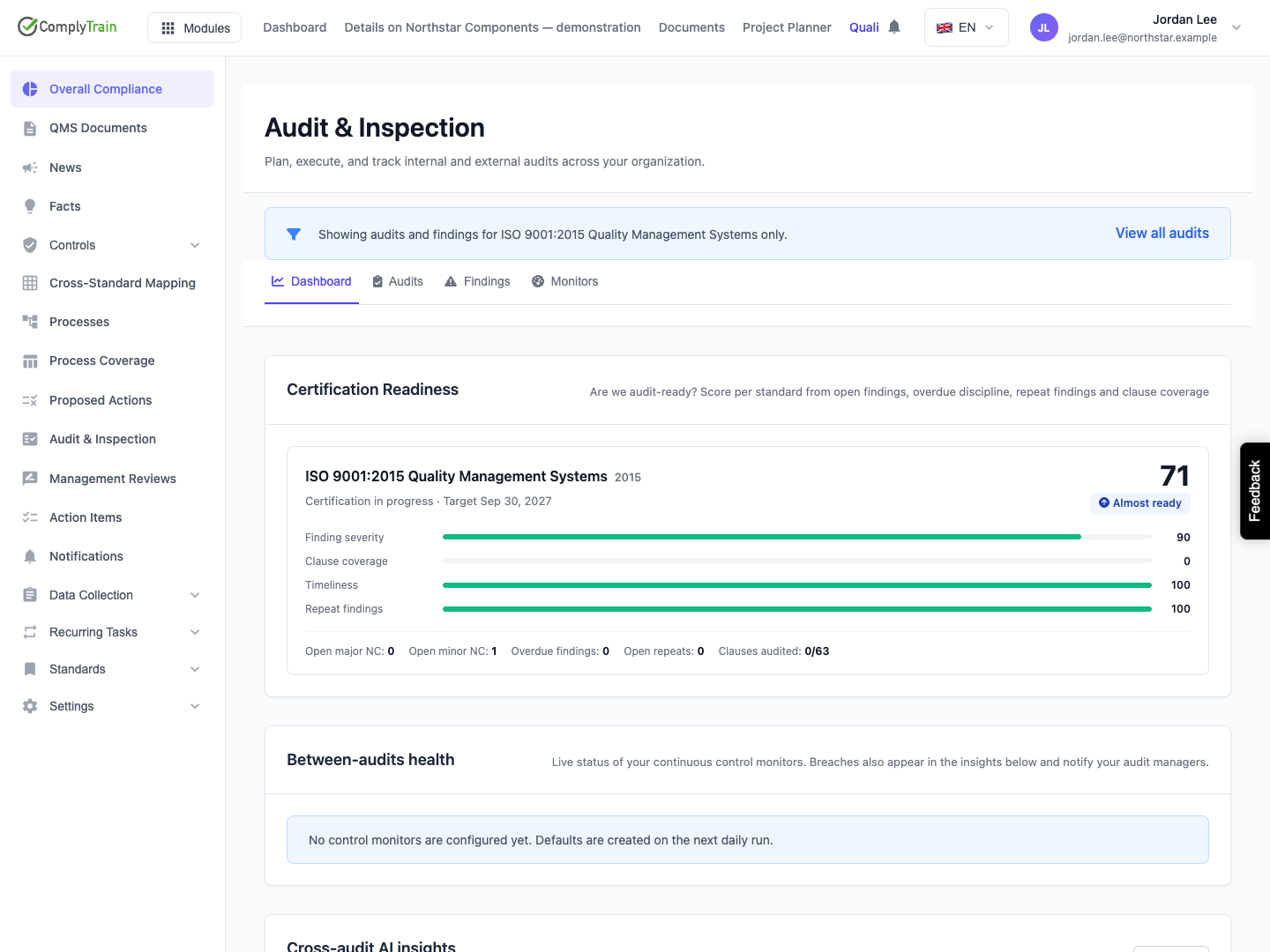Go to Dashboard in top navigation
Viewport: 1270px width, 952px height.
[x=295, y=27]
